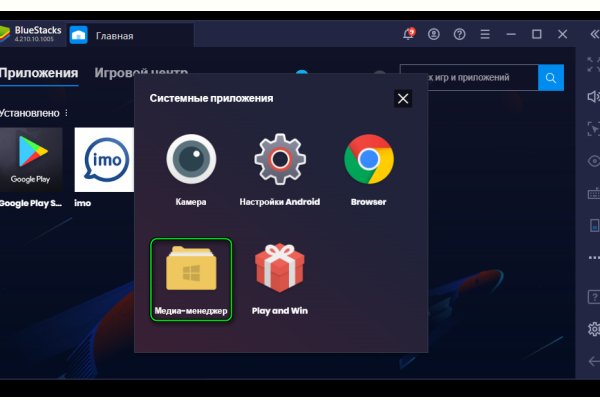600x400 pixels.
Task: Open notifications bell in title bar
Action: pyautogui.click(x=408, y=34)
